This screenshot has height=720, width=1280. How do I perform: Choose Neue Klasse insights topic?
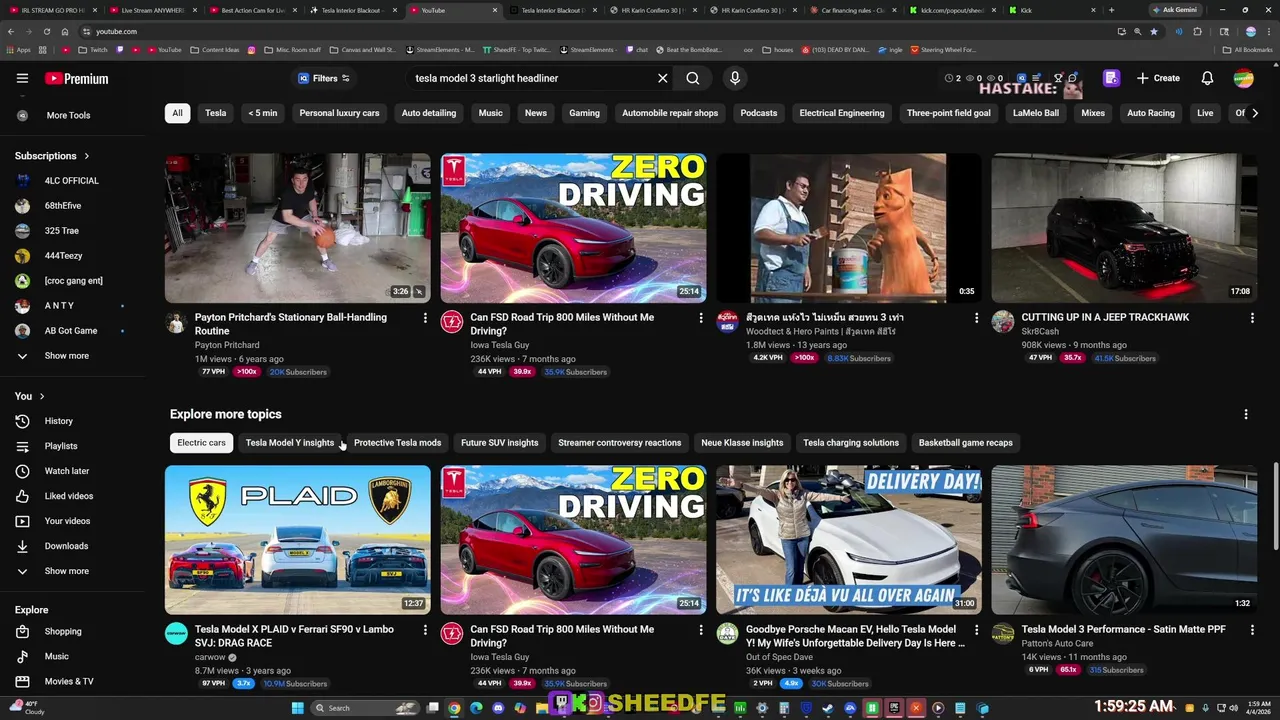click(742, 443)
